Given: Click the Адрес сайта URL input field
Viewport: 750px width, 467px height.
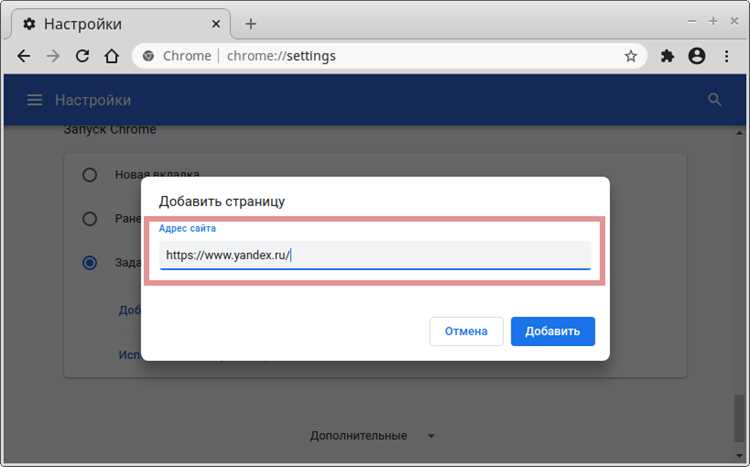Looking at the screenshot, I should pyautogui.click(x=375, y=255).
